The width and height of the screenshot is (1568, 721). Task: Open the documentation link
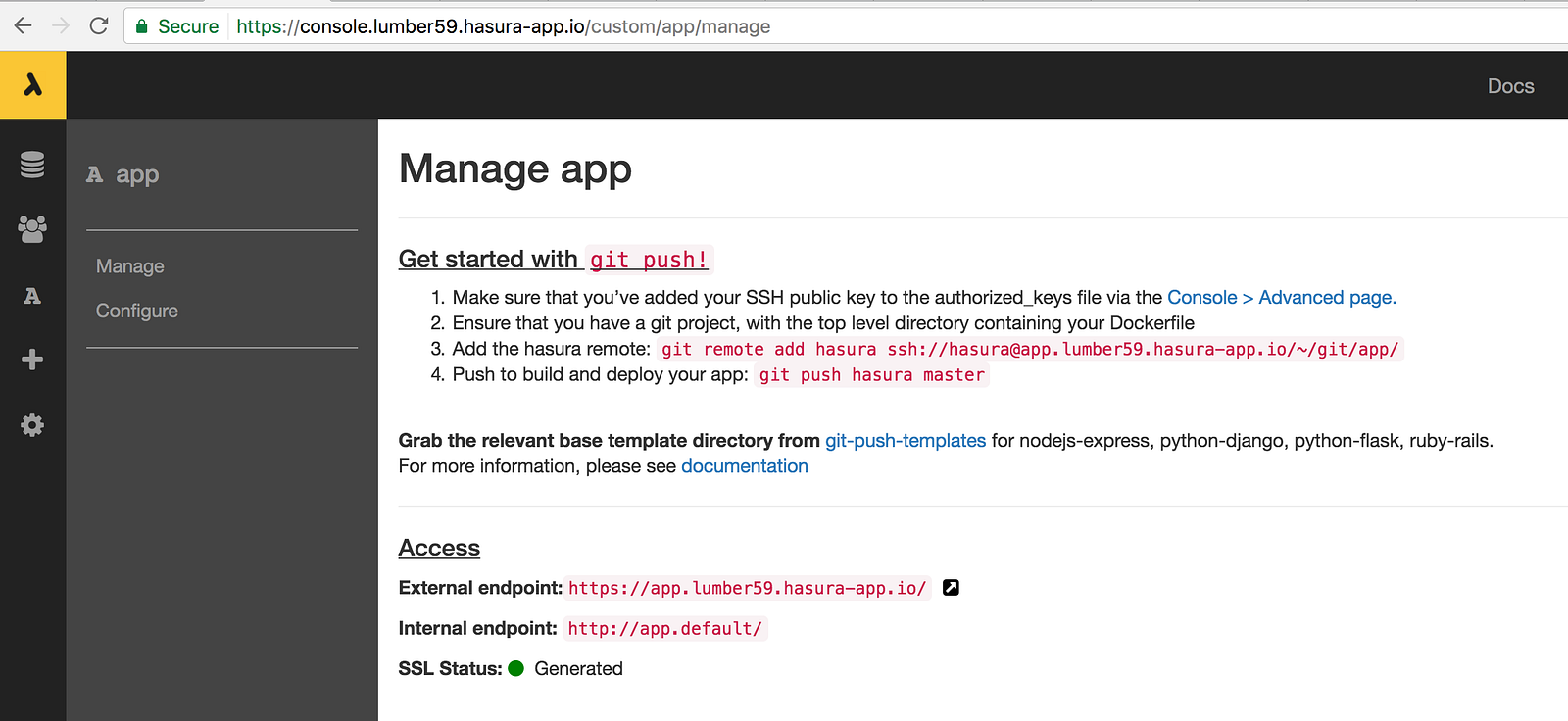point(745,466)
